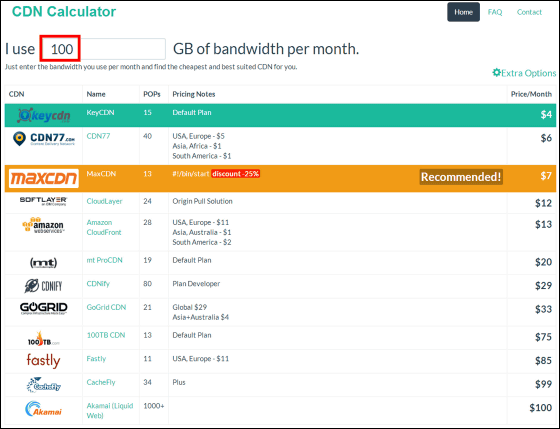Click the CDN77 $6 price
Screen dimensions: 560x429
(x=546, y=138)
